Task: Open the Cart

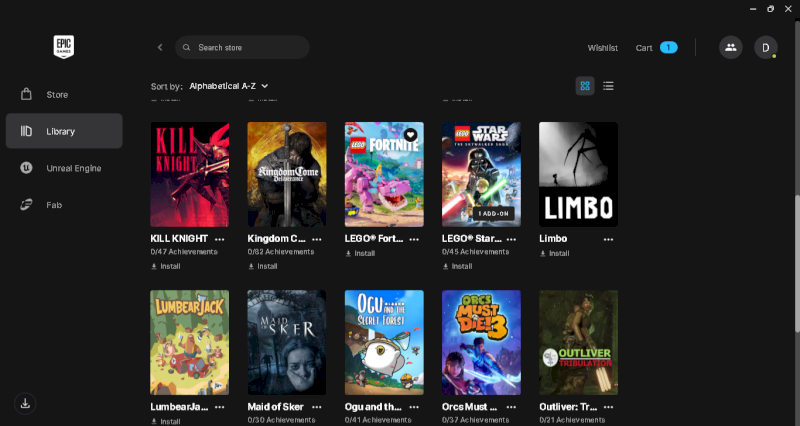Action: point(656,47)
